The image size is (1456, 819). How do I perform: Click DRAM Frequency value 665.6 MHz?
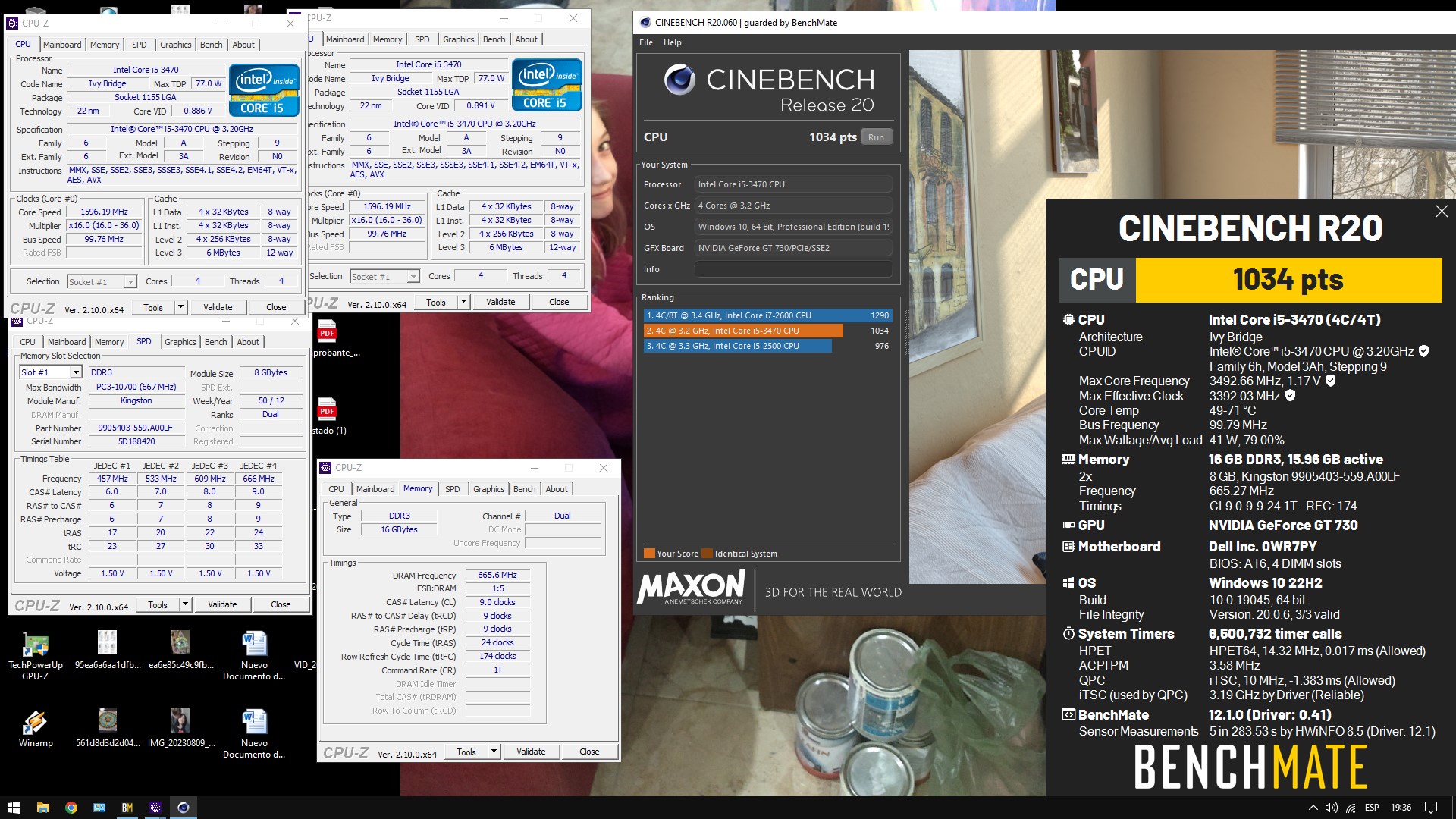pyautogui.click(x=497, y=575)
